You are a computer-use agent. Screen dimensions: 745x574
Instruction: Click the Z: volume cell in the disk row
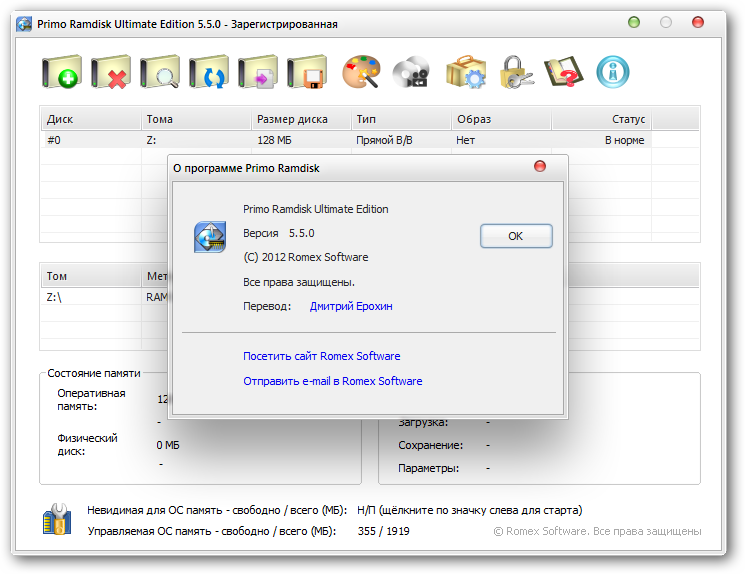151,140
